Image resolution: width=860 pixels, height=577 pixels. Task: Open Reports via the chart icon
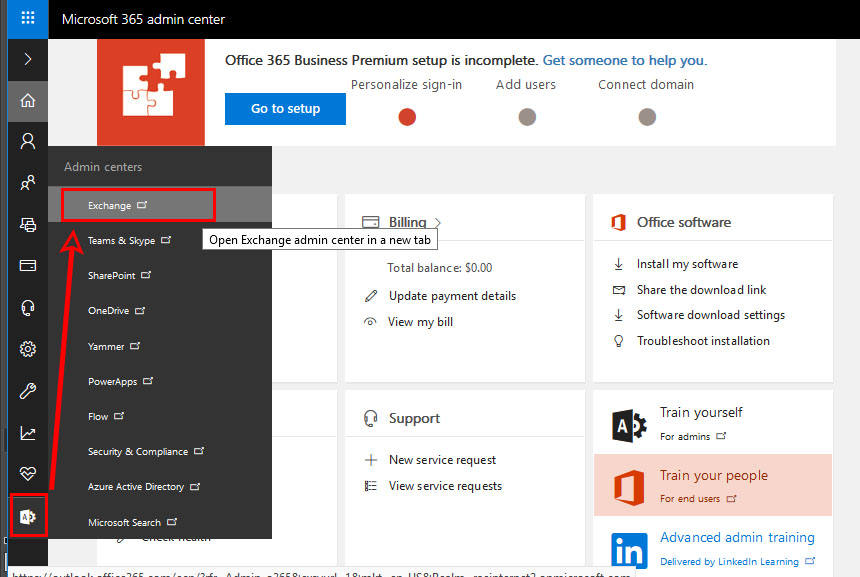coord(27,432)
